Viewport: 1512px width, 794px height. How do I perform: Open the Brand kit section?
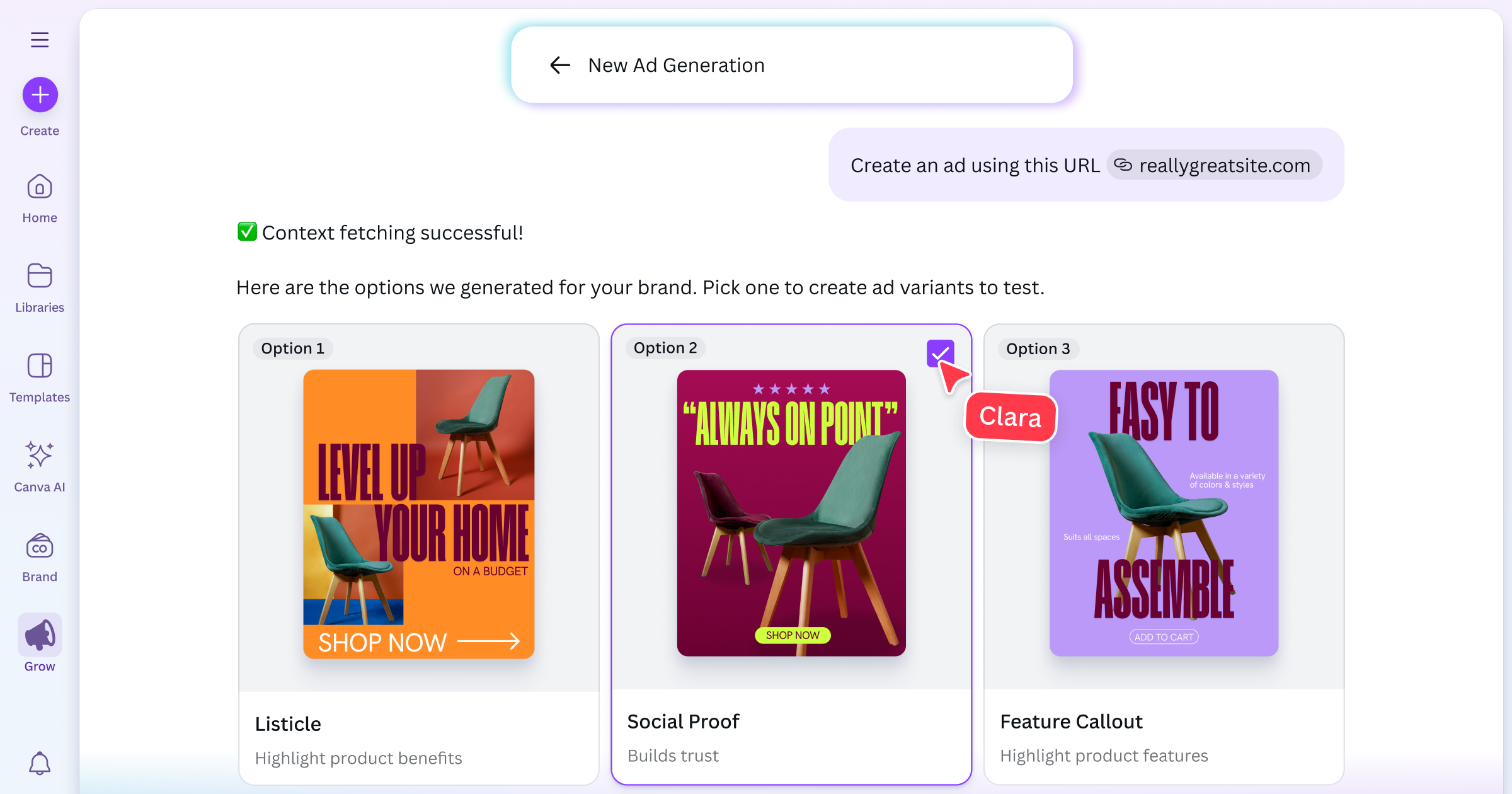coord(39,546)
